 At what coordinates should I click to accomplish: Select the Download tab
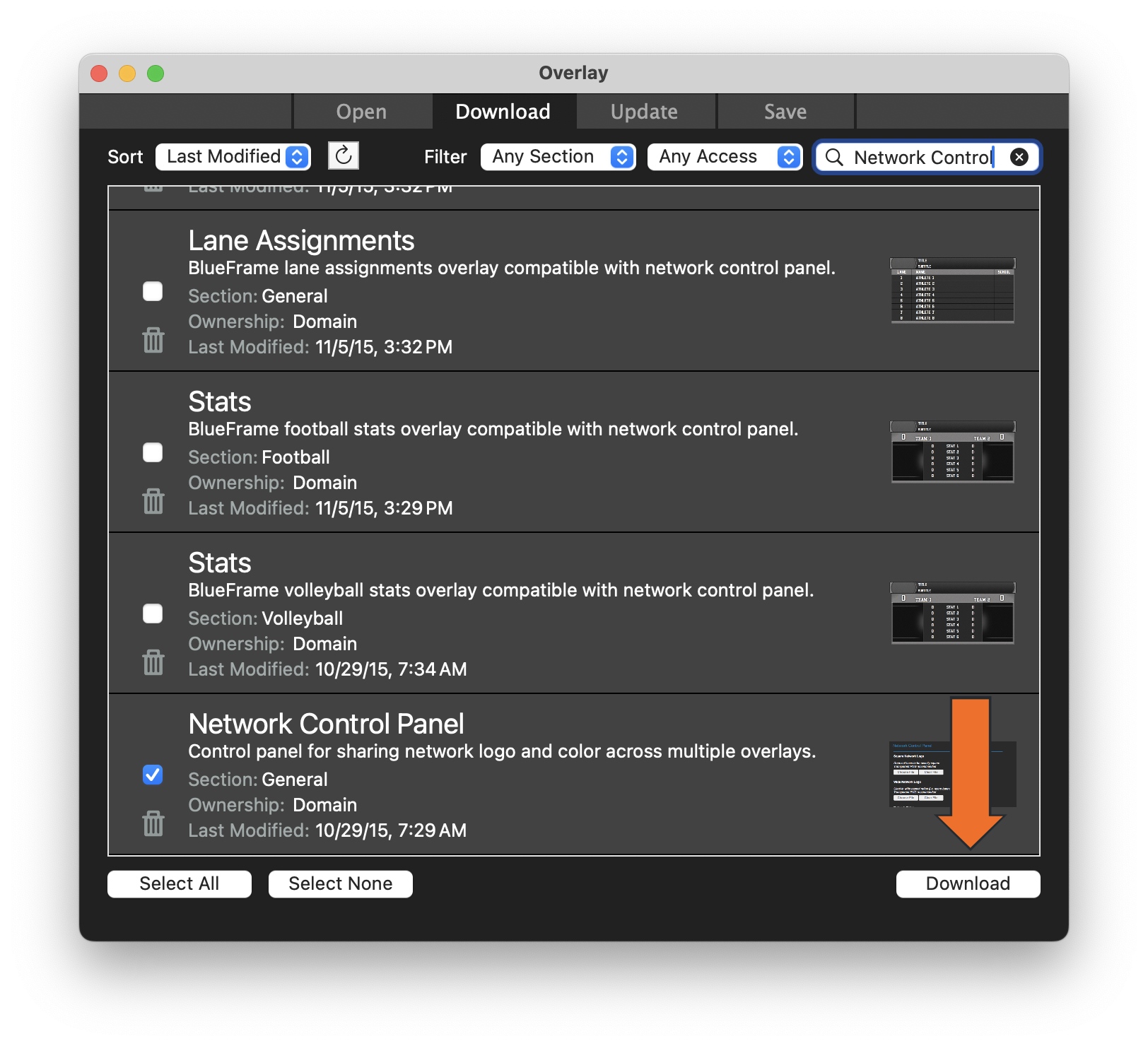click(503, 112)
